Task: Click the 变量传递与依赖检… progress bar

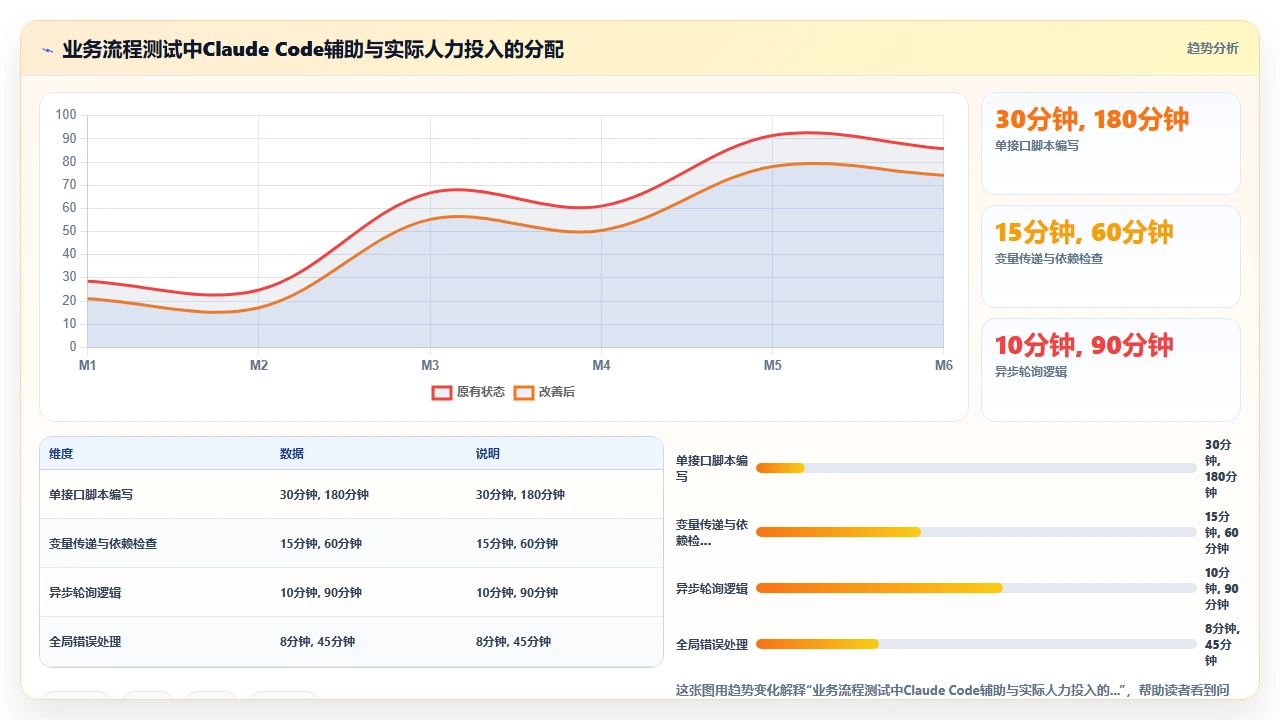Action: (976, 532)
